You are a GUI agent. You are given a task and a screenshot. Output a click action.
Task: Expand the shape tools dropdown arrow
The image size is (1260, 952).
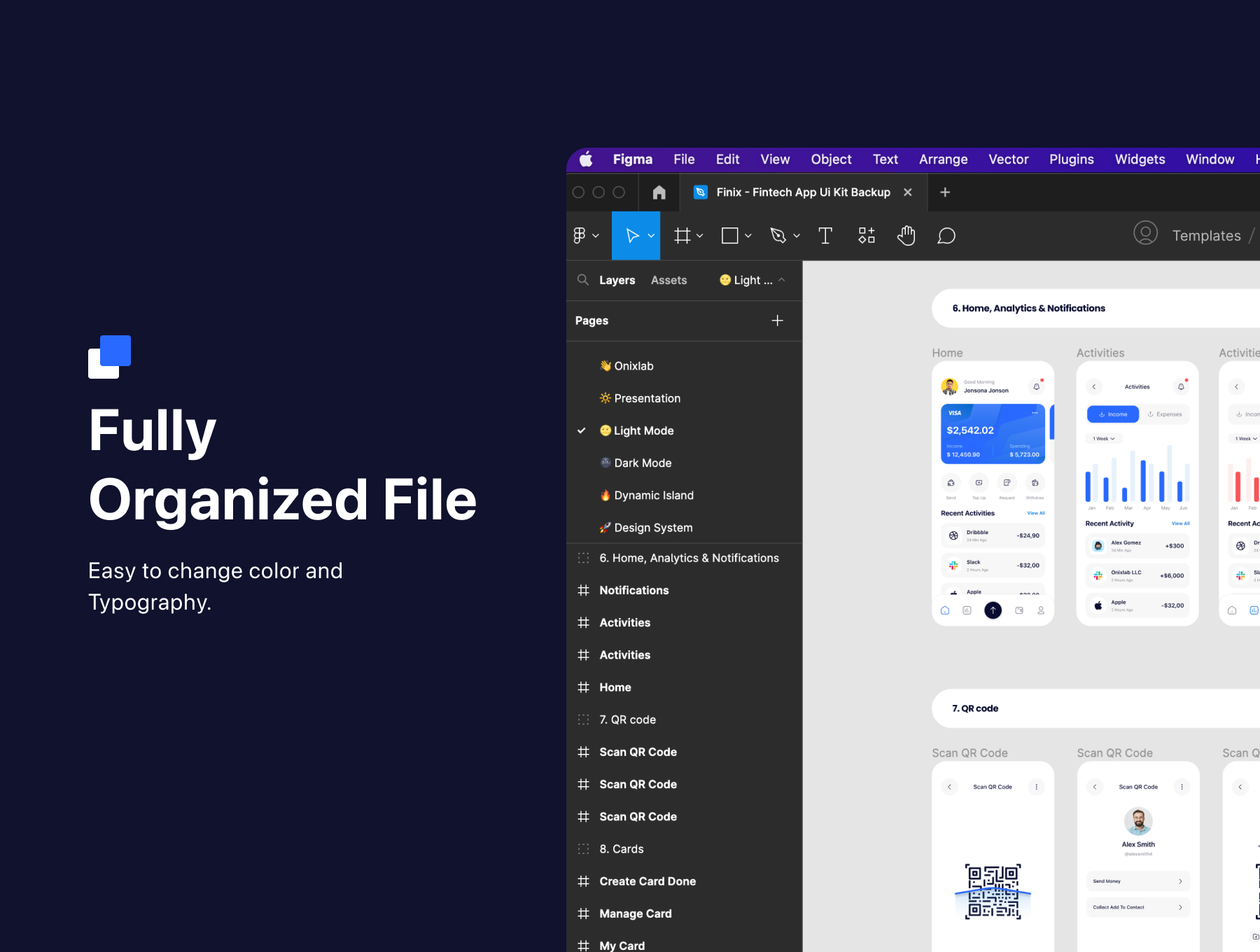point(748,236)
